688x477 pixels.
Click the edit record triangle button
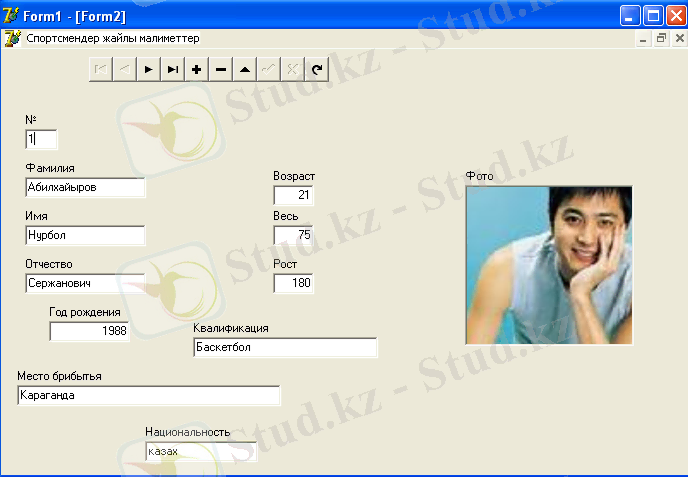click(x=245, y=69)
